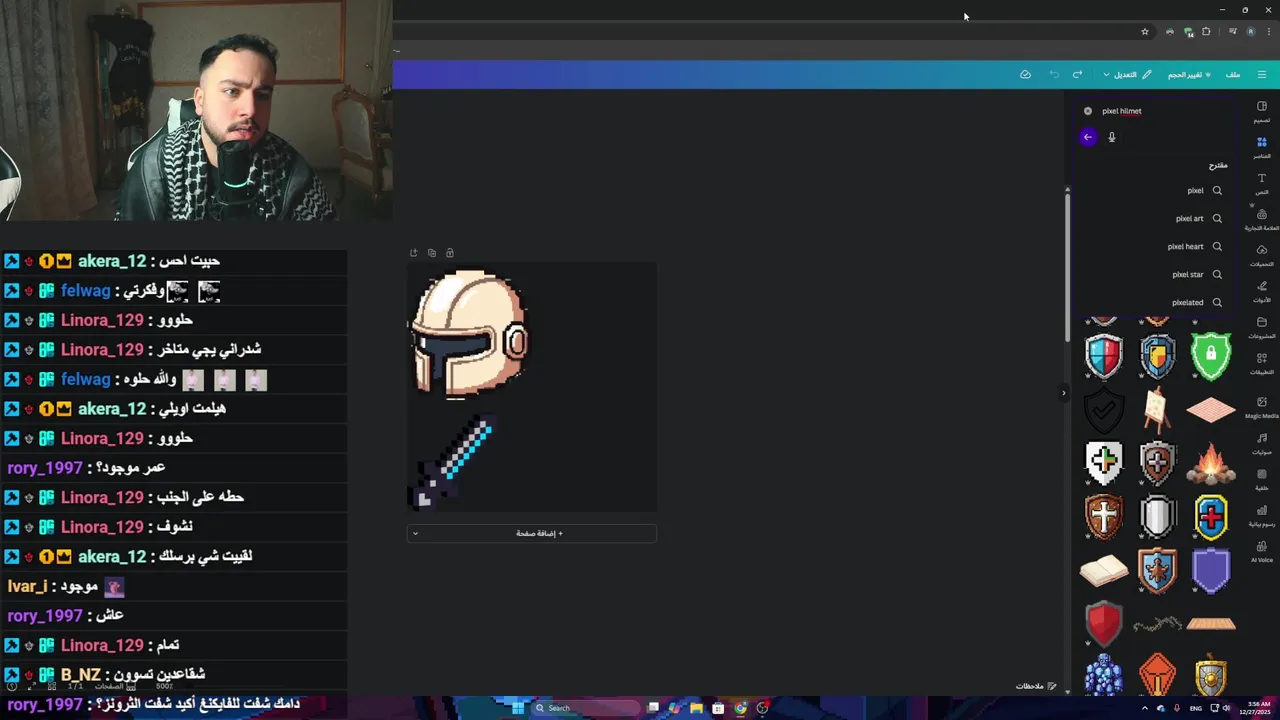Image resolution: width=1280 pixels, height=720 pixels.
Task: Pick the white shield with green cross
Action: click(1104, 463)
